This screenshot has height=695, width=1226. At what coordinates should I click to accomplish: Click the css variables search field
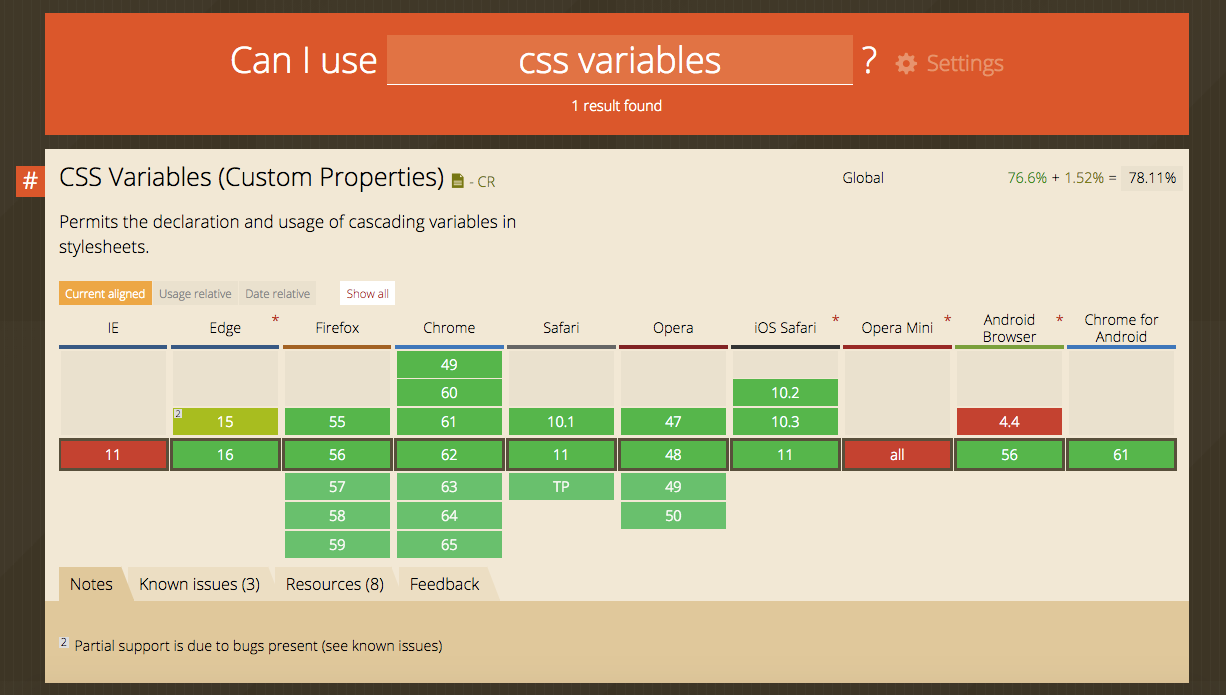(620, 60)
